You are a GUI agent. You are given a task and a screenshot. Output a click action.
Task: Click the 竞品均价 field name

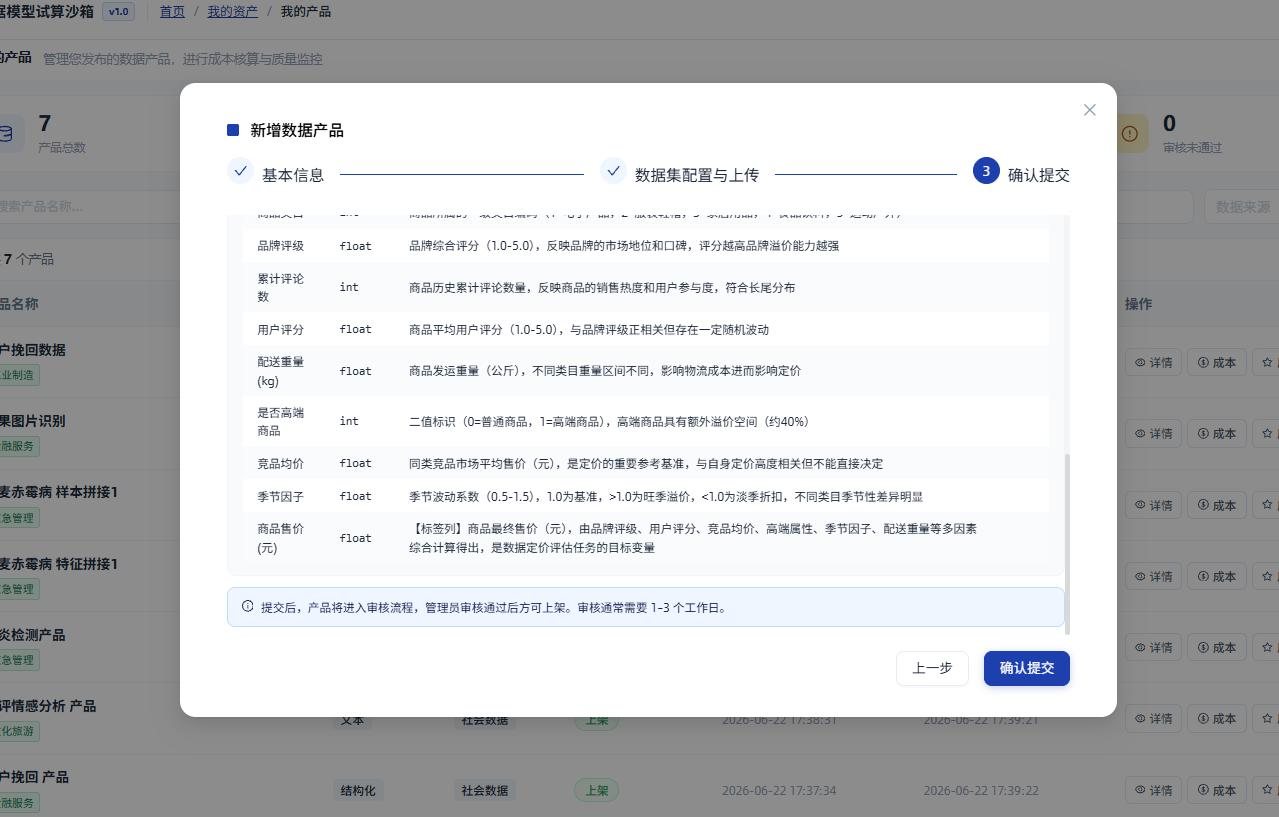(x=281, y=464)
